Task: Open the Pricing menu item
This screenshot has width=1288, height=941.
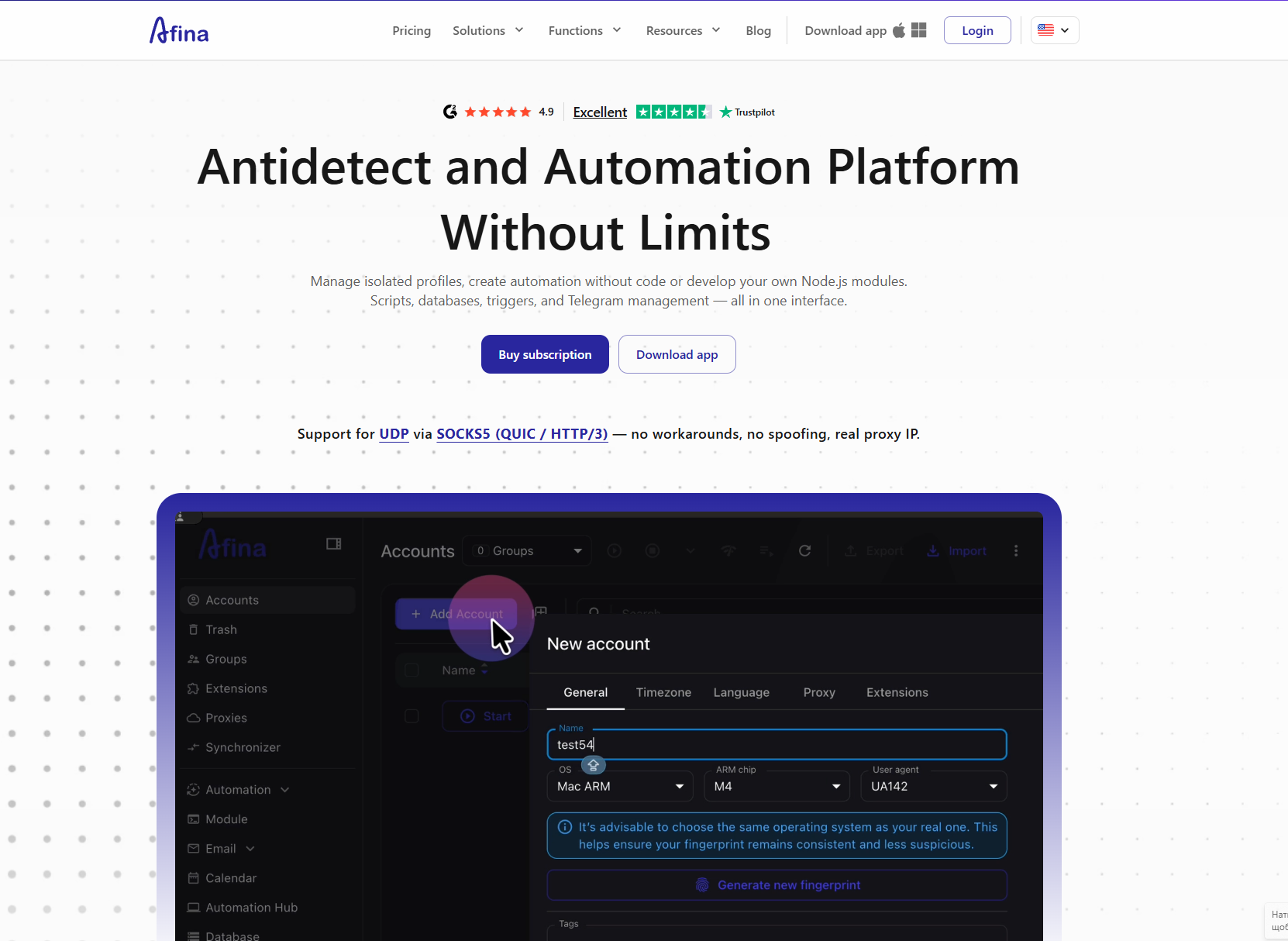Action: coord(412,30)
